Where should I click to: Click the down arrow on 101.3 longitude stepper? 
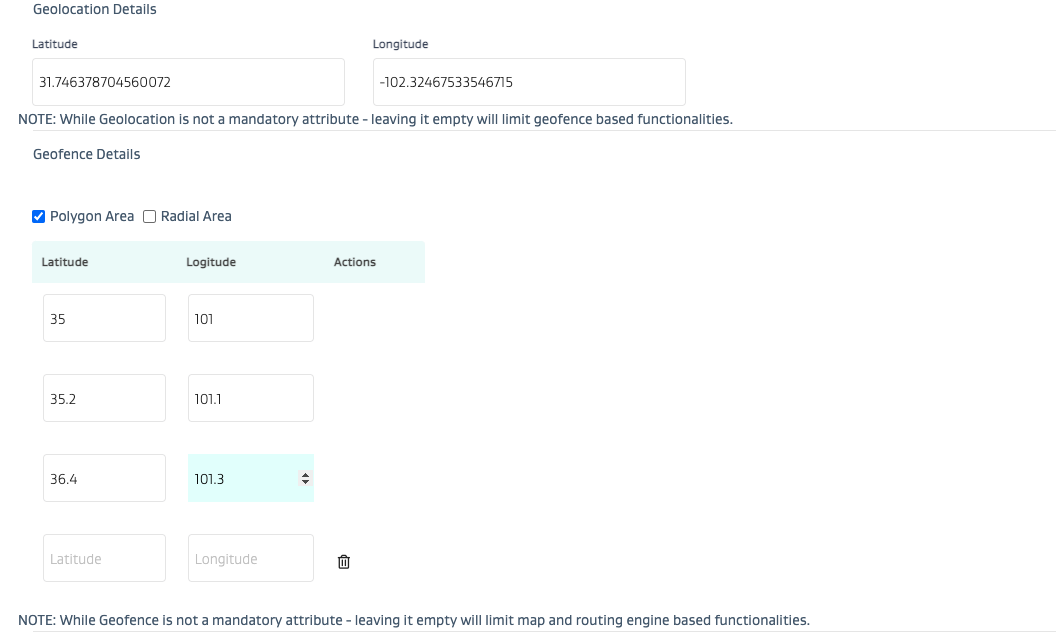[305, 483]
